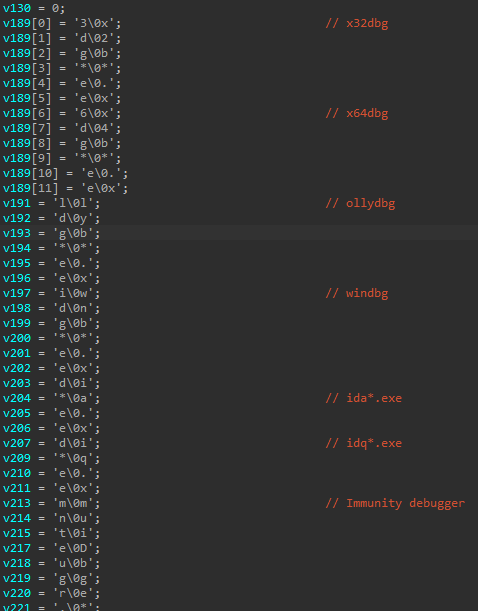The image size is (478, 611).
Task: Select variable v199
Action: (x=17, y=323)
